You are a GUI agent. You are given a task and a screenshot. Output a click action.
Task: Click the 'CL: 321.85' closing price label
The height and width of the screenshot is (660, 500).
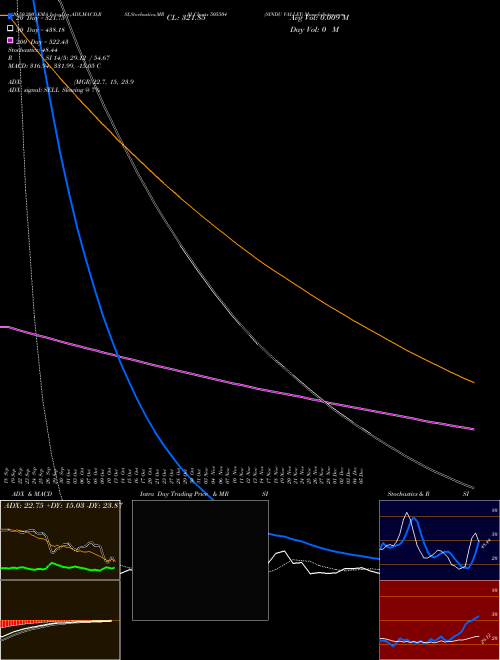pos(186,18)
